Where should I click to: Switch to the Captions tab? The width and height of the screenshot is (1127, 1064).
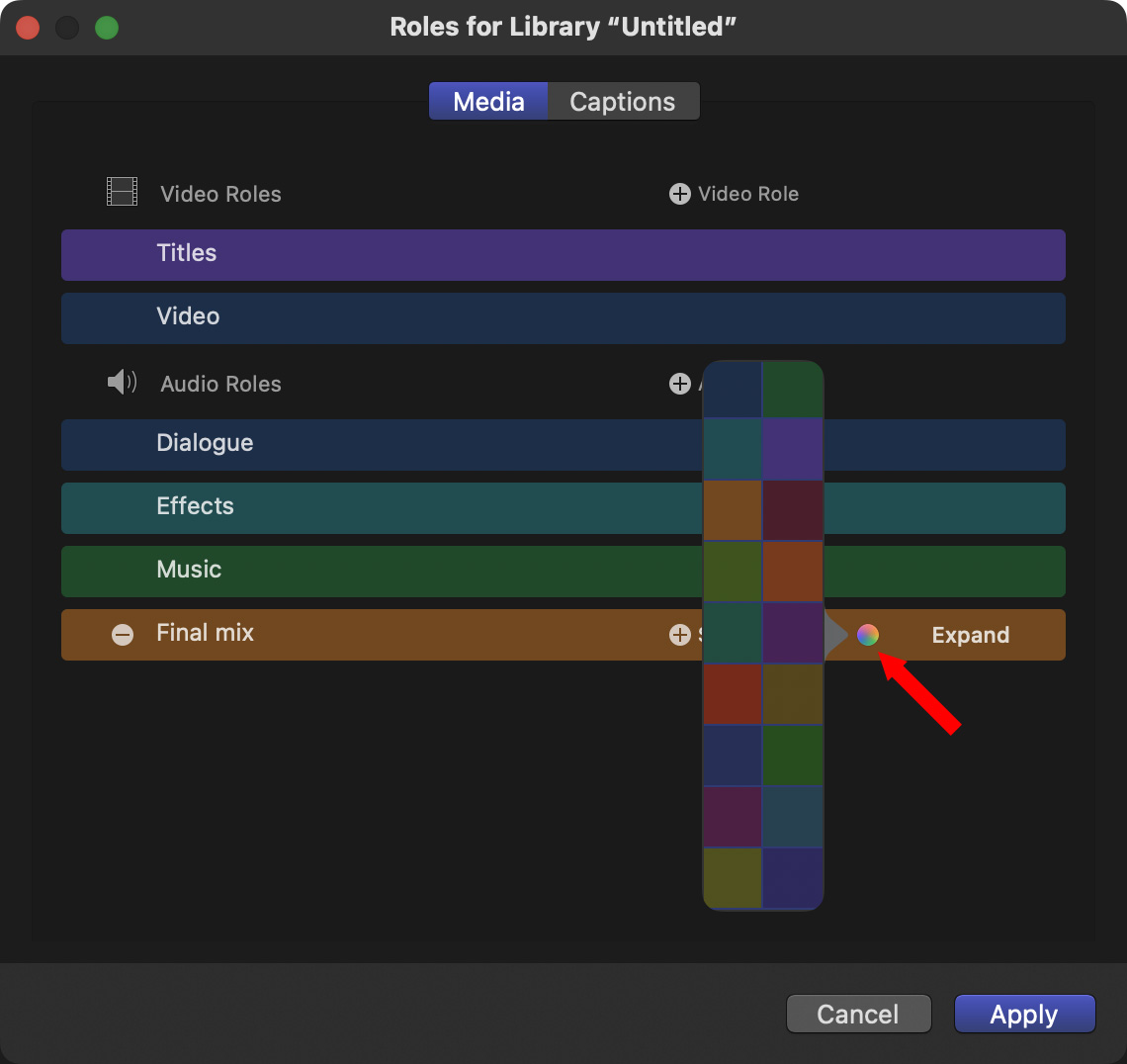[623, 102]
